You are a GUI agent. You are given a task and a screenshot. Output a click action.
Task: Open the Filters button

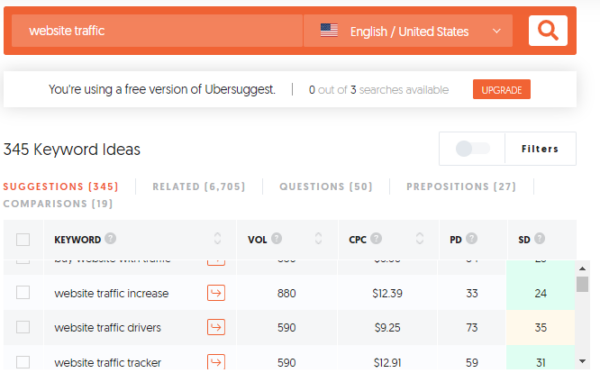[x=540, y=149]
